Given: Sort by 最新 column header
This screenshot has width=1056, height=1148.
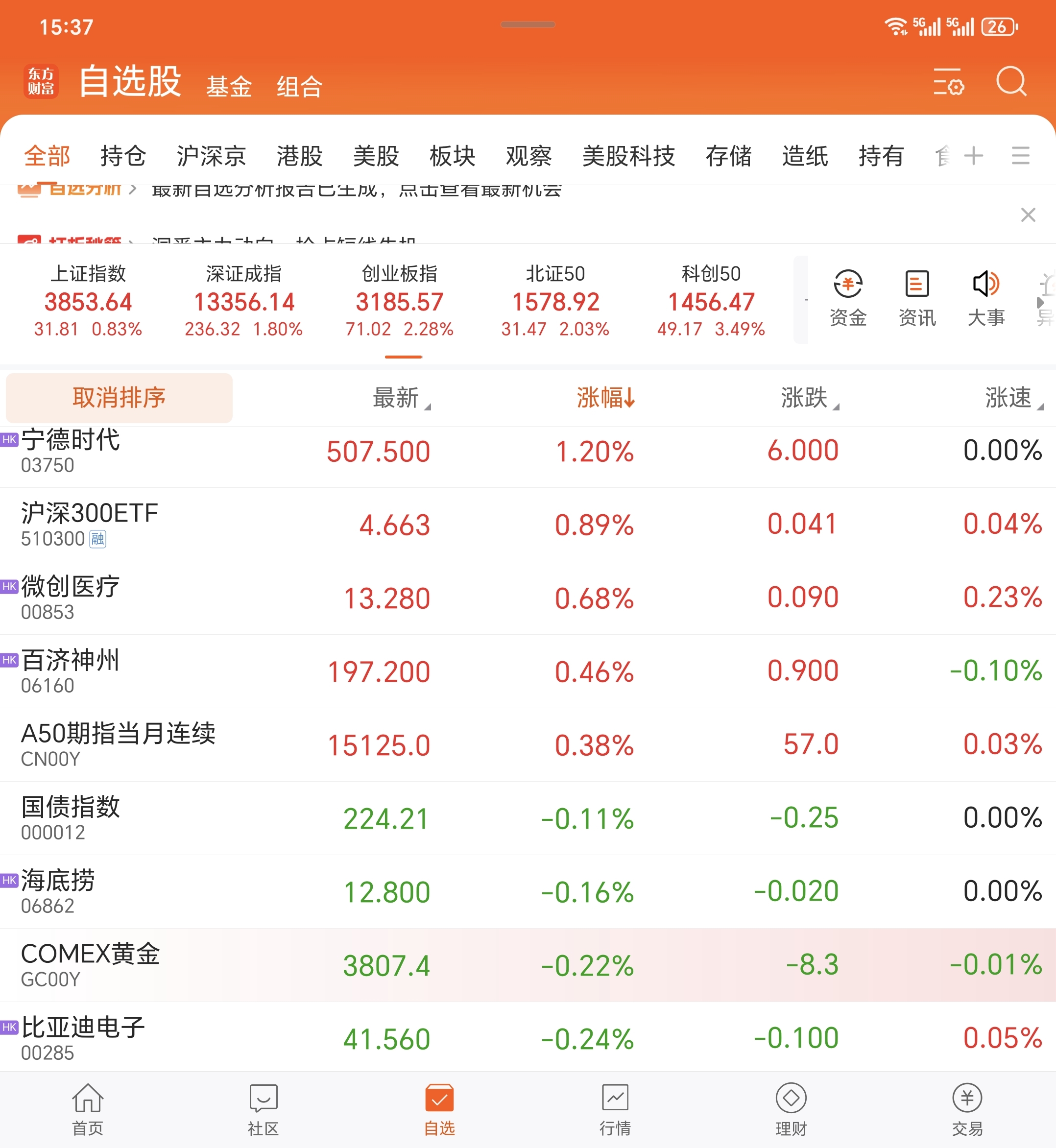Looking at the screenshot, I should (x=402, y=397).
